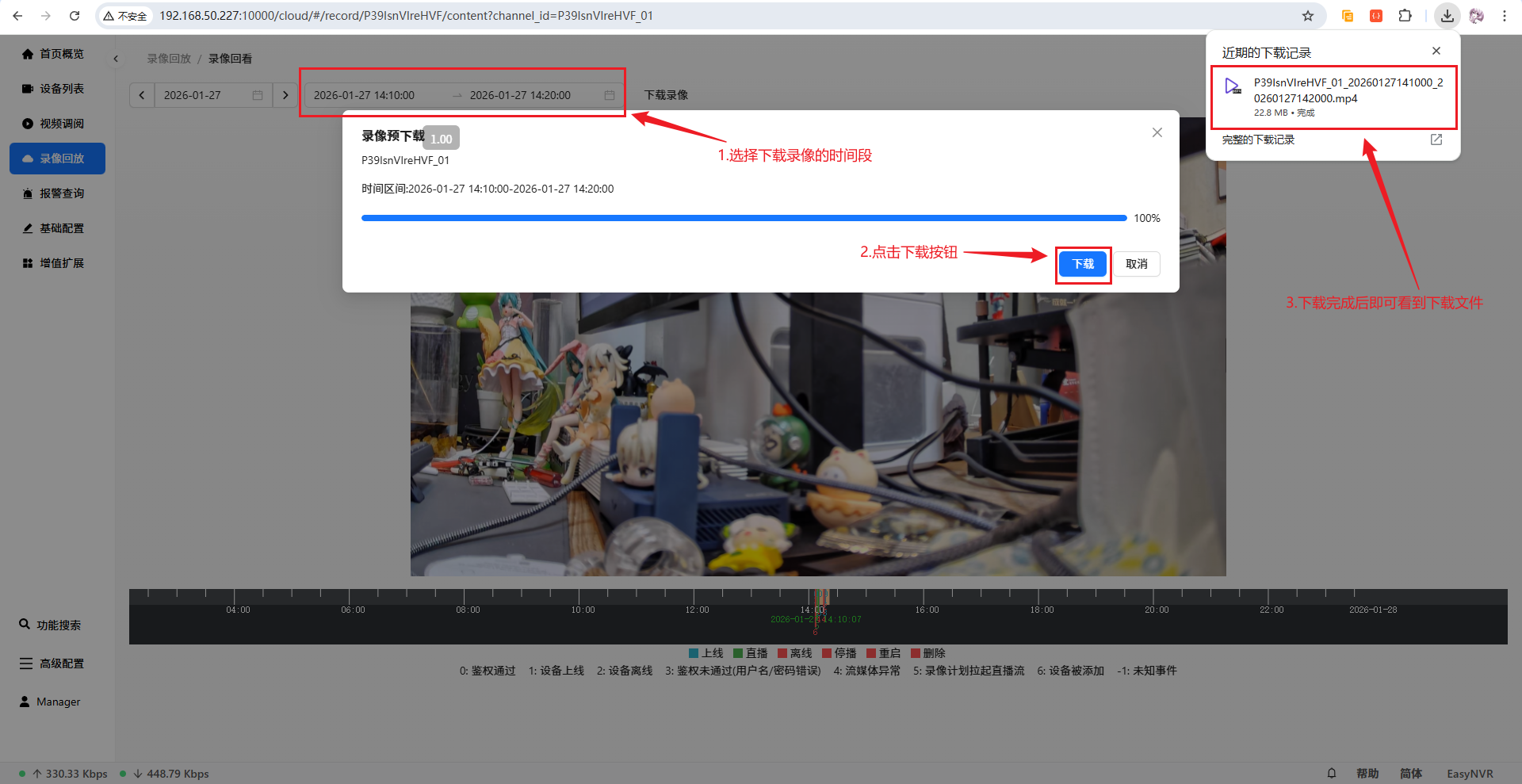Click 取消 button in download dialog
The image size is (1522, 784).
point(1137,264)
